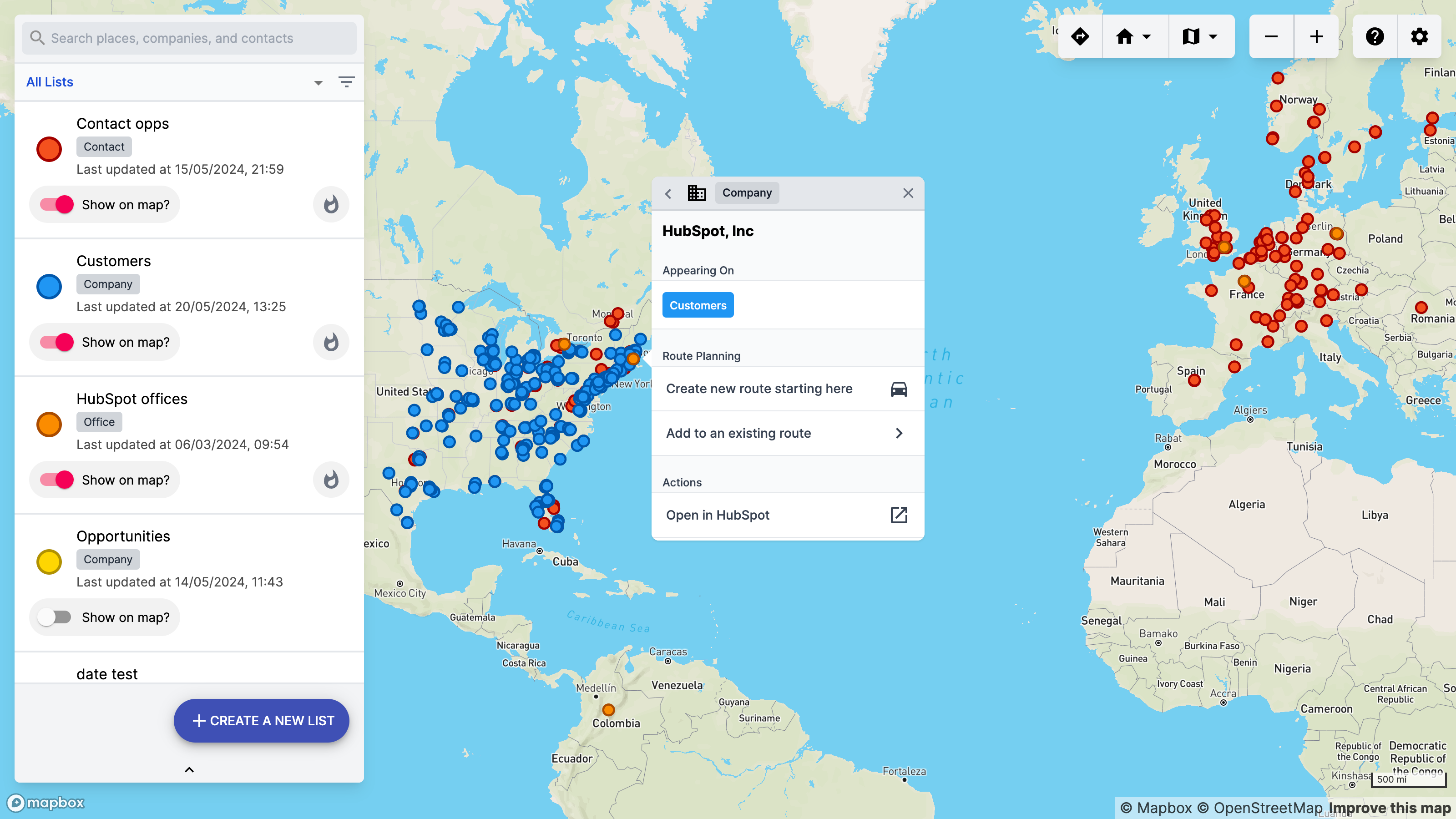1456x819 pixels.
Task: Disable Show on map for Contact opps
Action: point(56,204)
